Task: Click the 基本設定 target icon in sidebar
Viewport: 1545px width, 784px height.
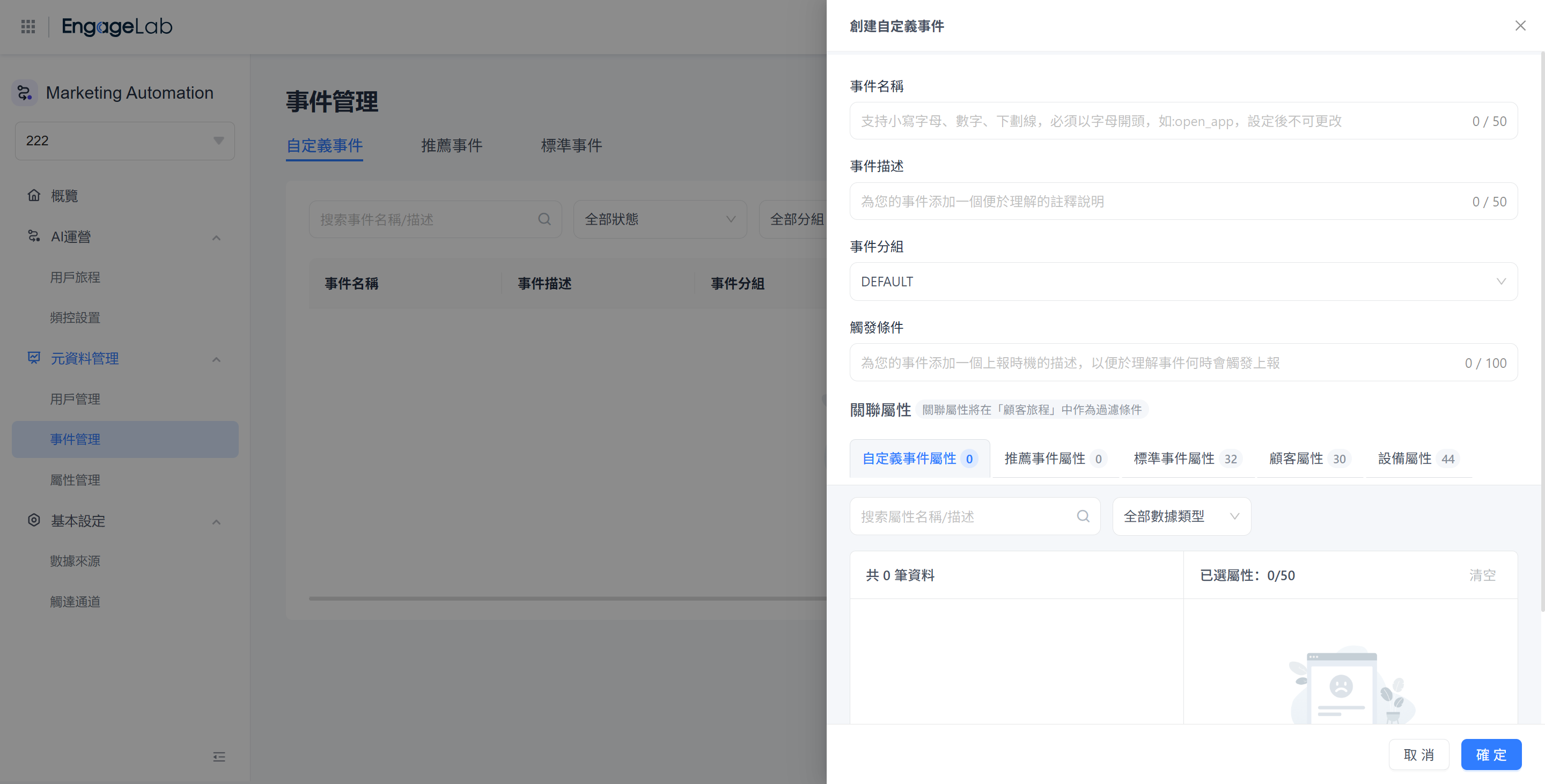Action: pos(34,520)
